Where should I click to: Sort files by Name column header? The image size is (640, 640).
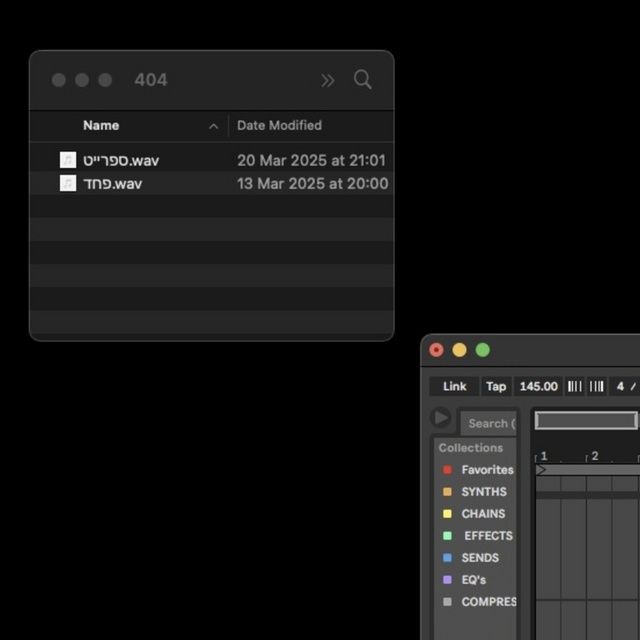pos(101,125)
